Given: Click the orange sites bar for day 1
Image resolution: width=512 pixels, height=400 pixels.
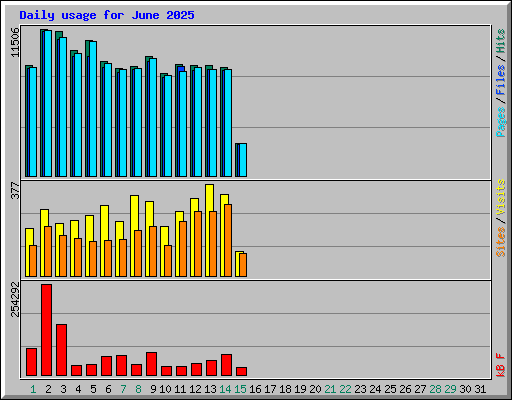Looking at the screenshot, I should tap(33, 261).
